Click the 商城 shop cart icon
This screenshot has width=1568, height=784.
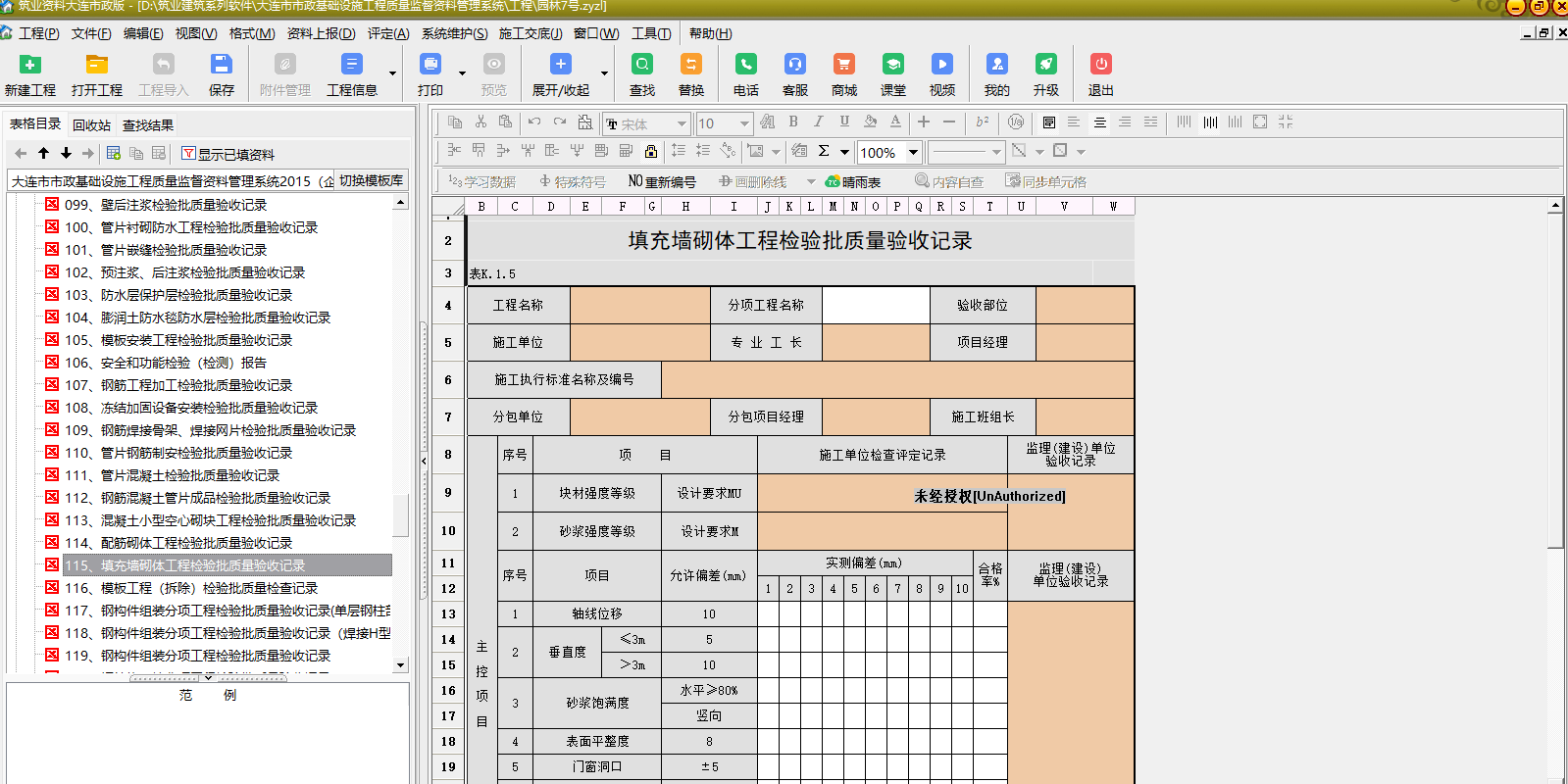pos(843,65)
